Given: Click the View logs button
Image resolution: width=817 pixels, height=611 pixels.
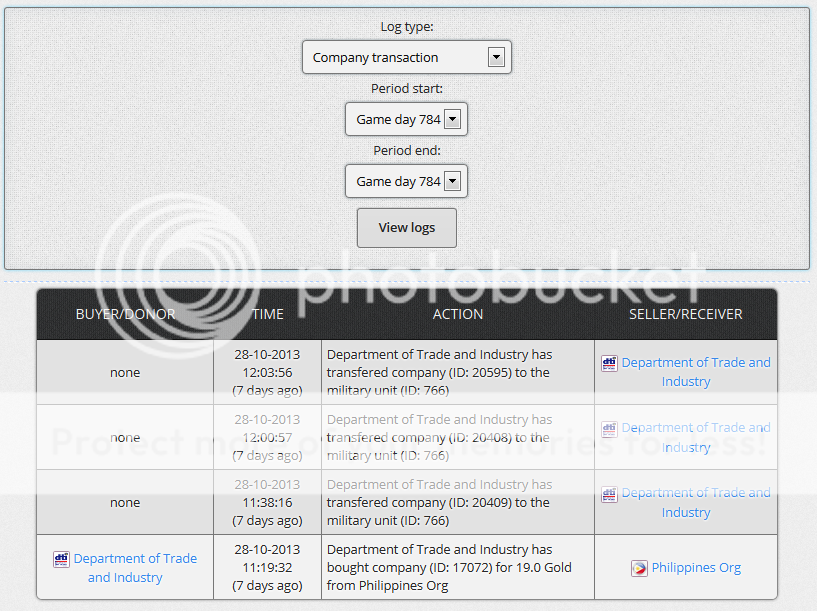Looking at the screenshot, I should pos(406,228).
